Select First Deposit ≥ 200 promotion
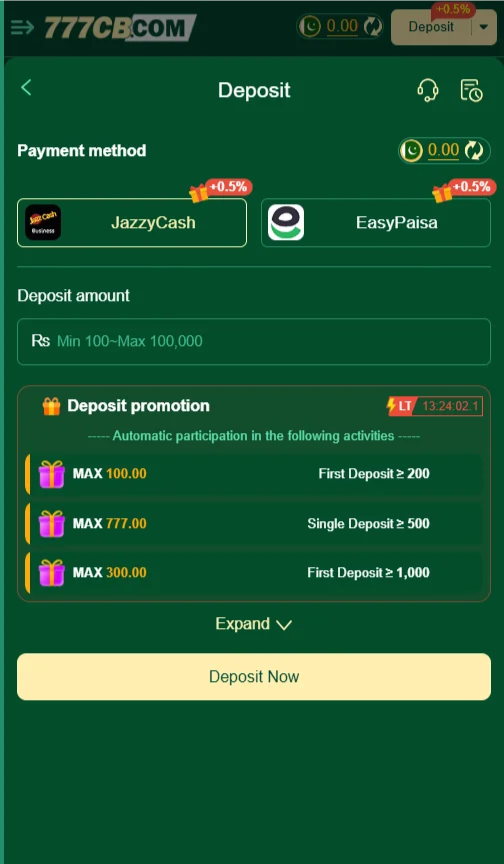The width and height of the screenshot is (504, 864). [254, 474]
